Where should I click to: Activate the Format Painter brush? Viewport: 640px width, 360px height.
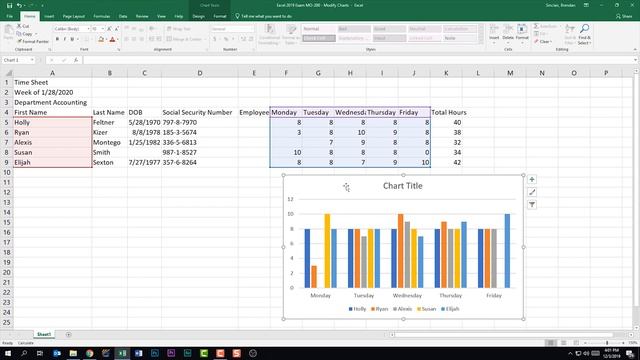[x=33, y=42]
